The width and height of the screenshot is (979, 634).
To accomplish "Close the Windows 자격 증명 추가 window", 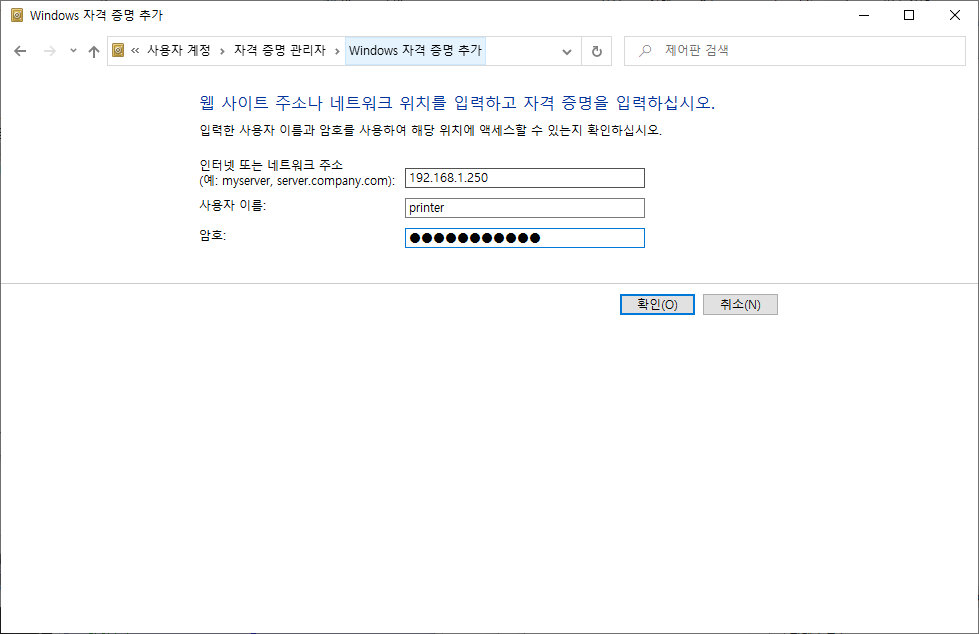I will coord(955,15).
